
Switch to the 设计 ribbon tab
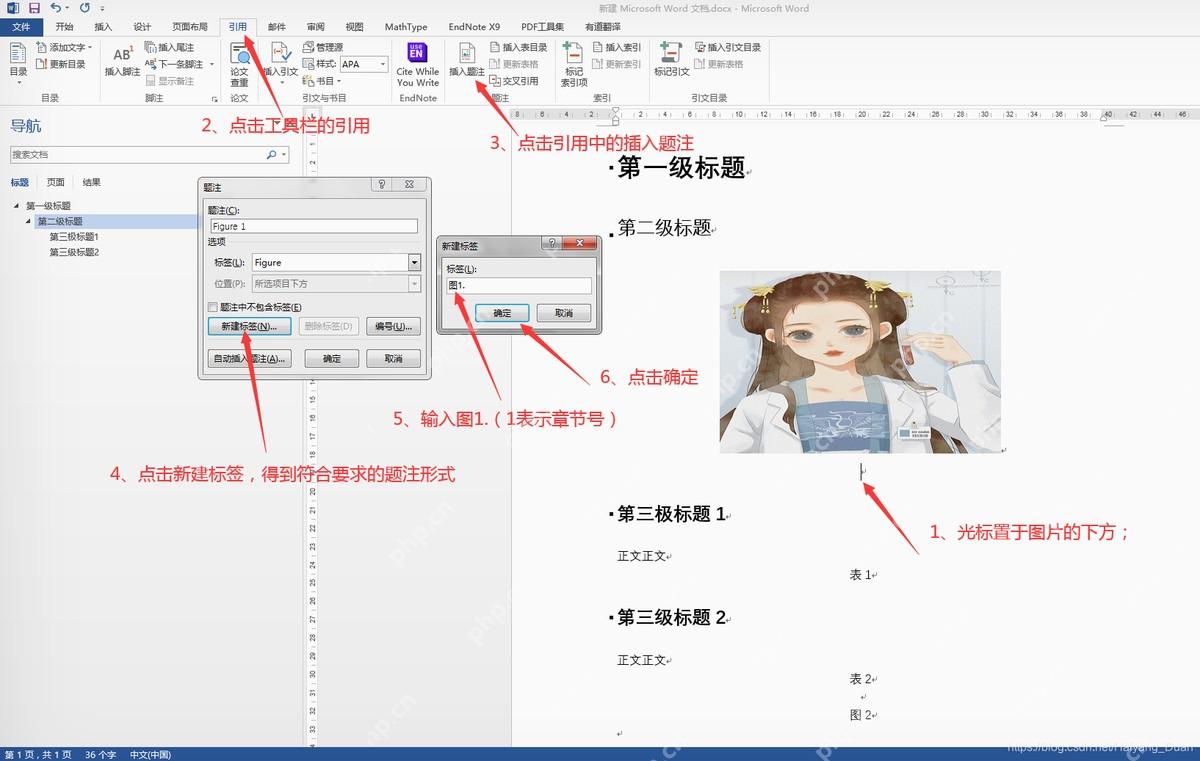142,27
